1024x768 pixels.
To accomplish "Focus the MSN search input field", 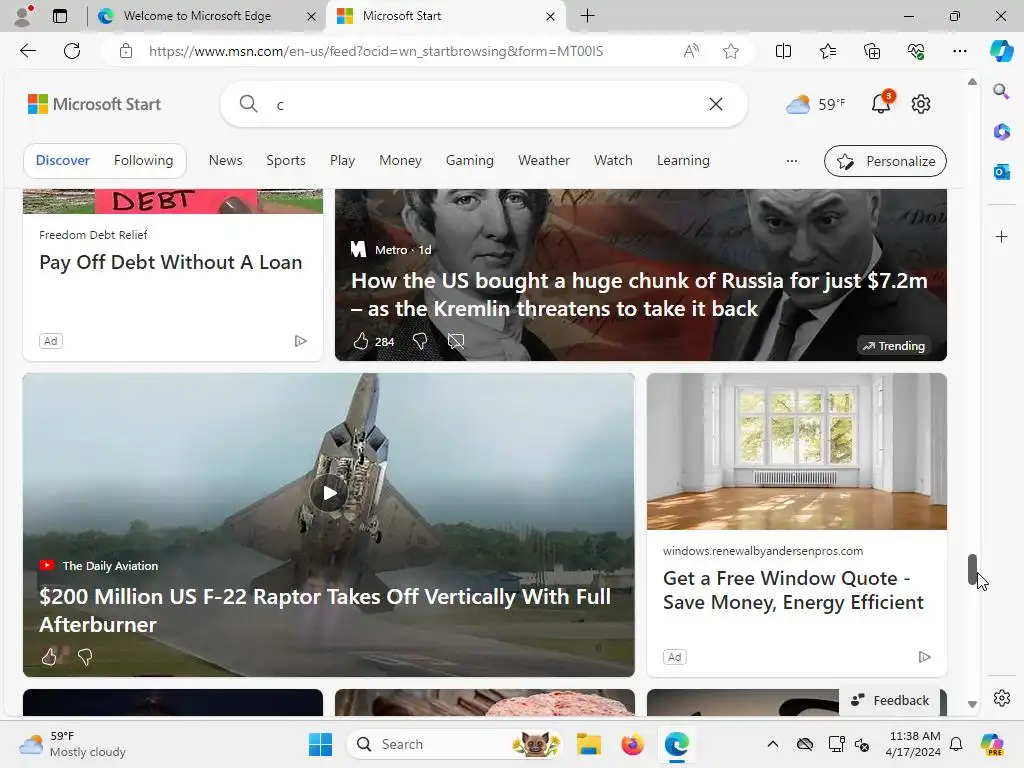I will [x=483, y=104].
